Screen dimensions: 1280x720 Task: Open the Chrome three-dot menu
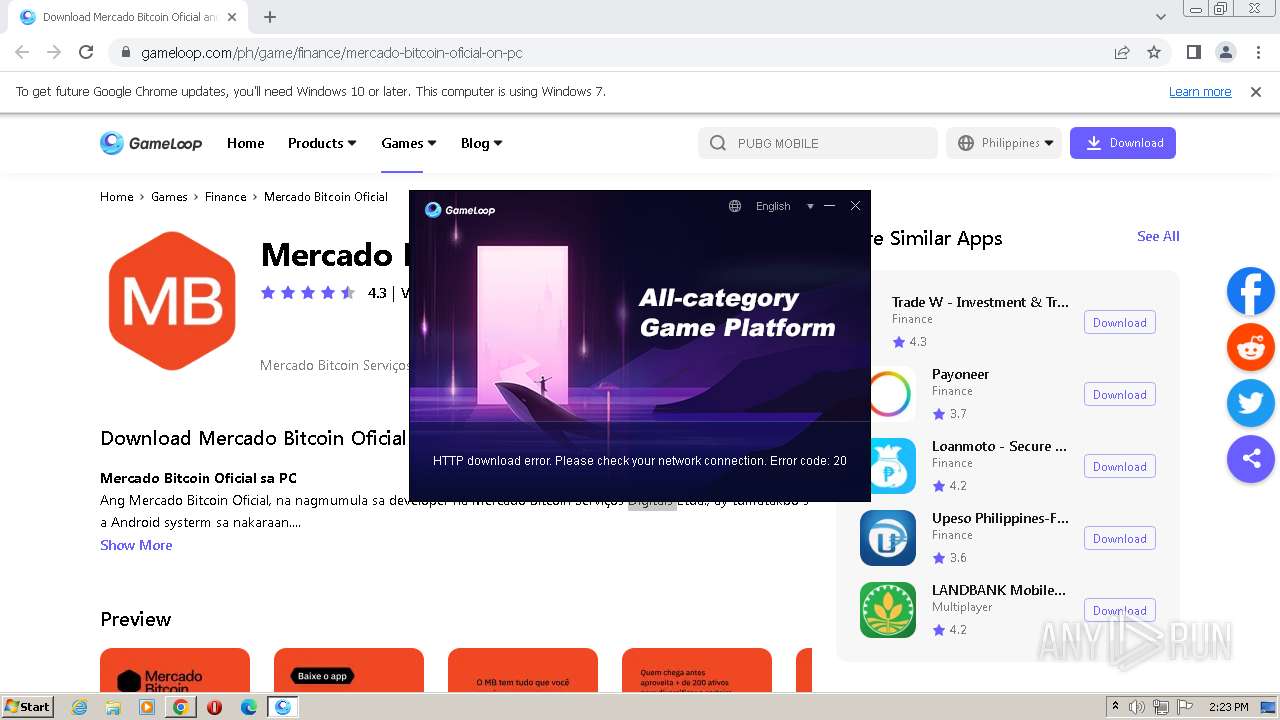point(1258,52)
